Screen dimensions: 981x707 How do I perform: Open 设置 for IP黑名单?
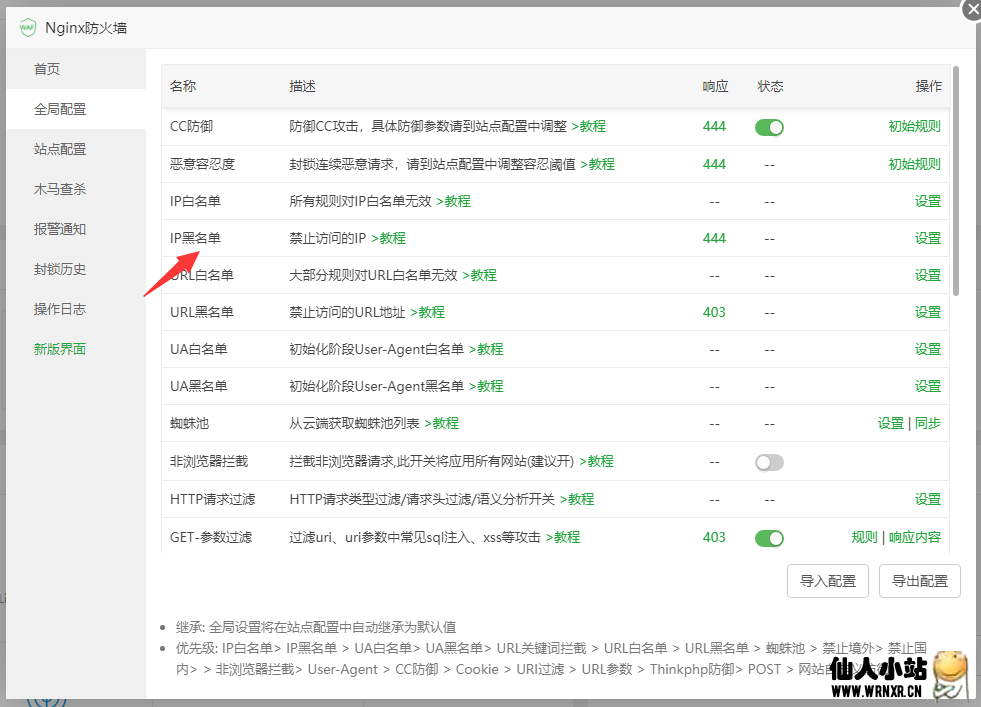pos(928,238)
